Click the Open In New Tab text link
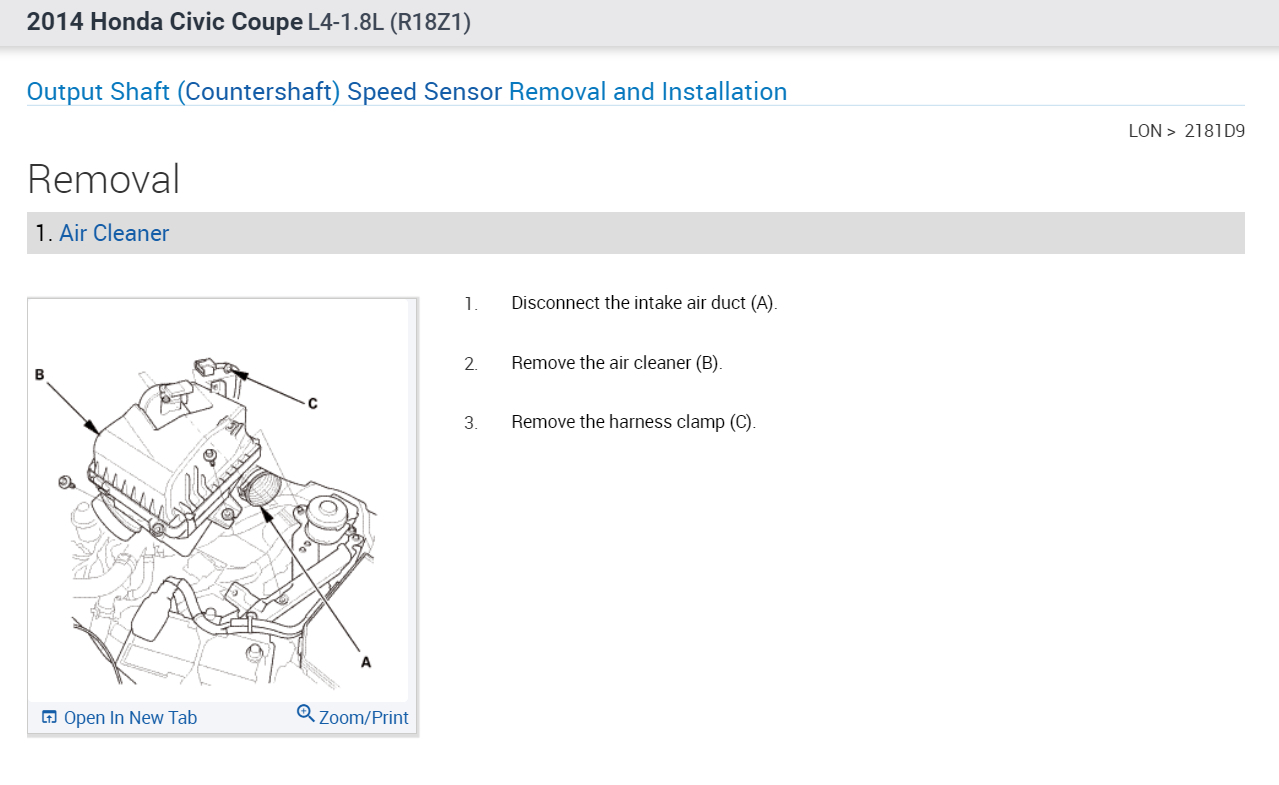Screen dimensions: 1279x785 coord(130,718)
